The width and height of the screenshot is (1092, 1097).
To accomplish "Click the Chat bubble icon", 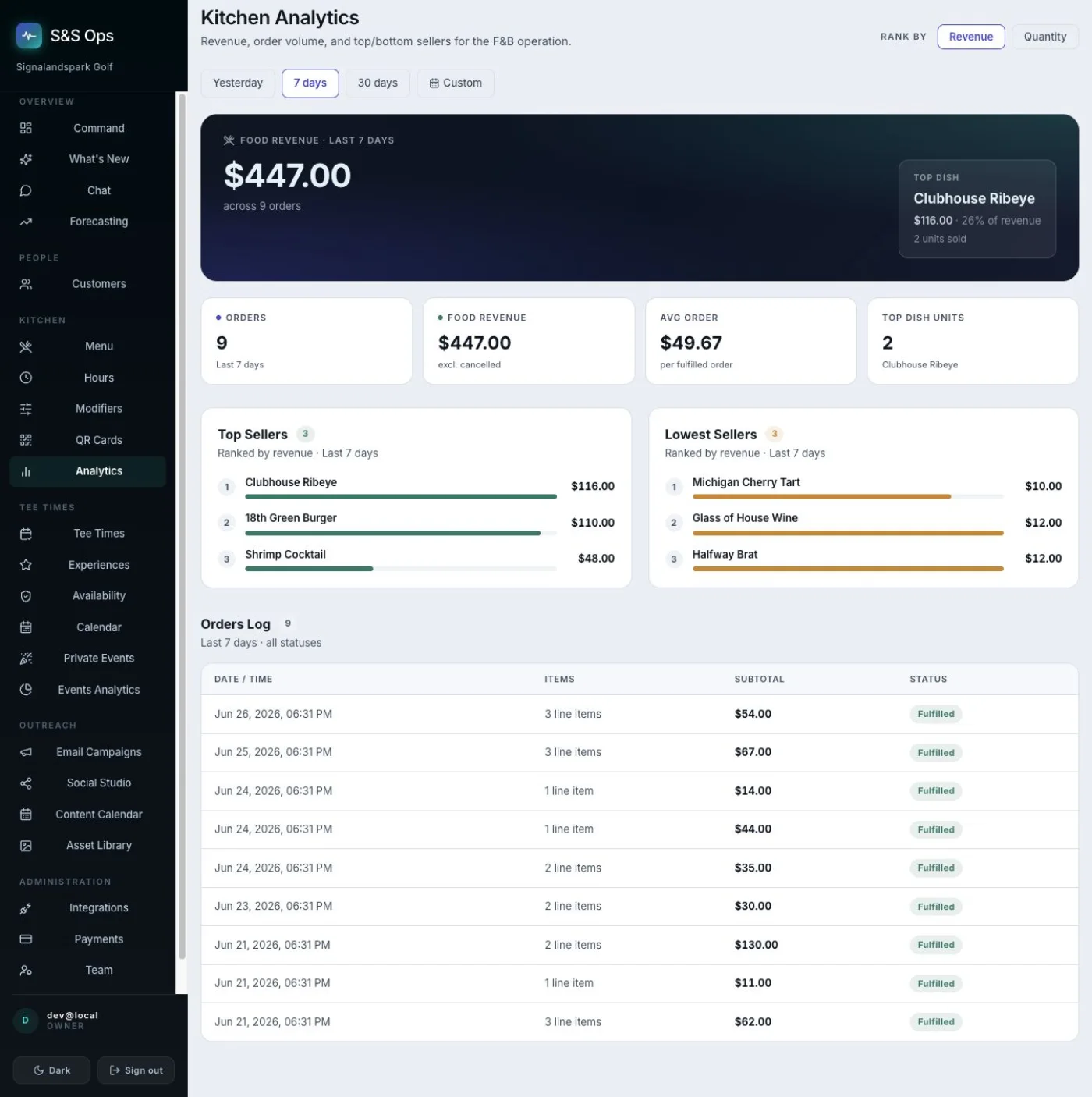I will (x=26, y=190).
